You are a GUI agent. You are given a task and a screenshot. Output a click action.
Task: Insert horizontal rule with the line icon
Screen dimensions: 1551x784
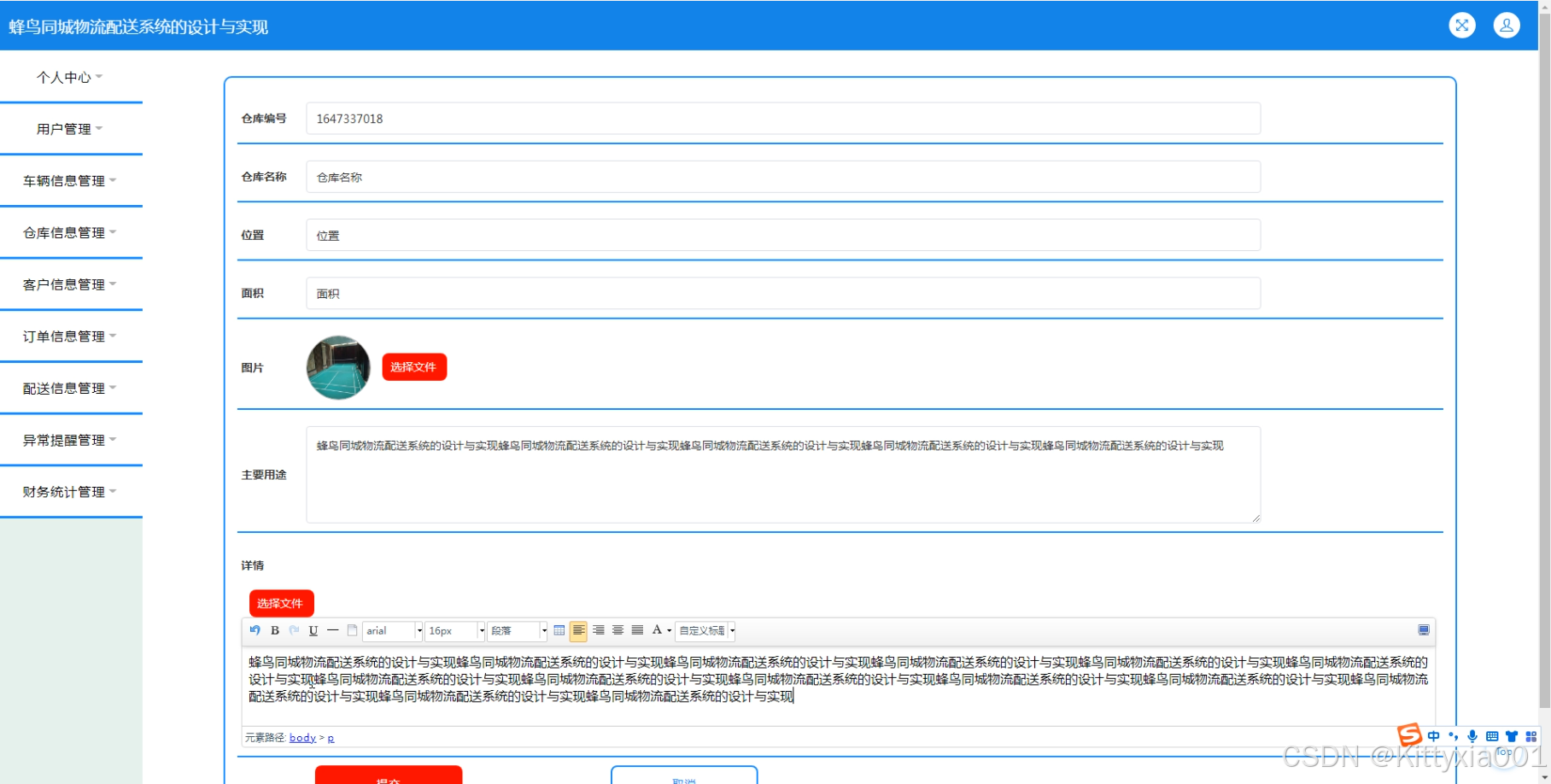(332, 630)
